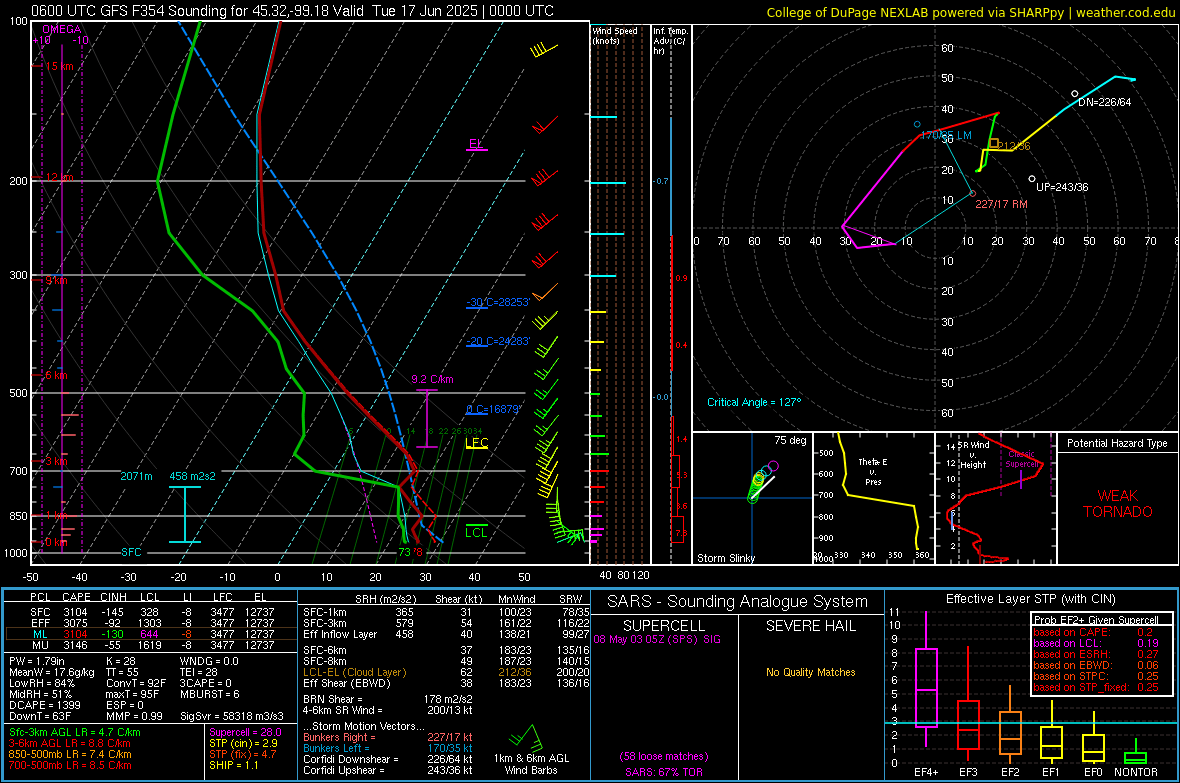The height and width of the screenshot is (783, 1180).
Task: Click the 12 km height marker
Action: 59,177
